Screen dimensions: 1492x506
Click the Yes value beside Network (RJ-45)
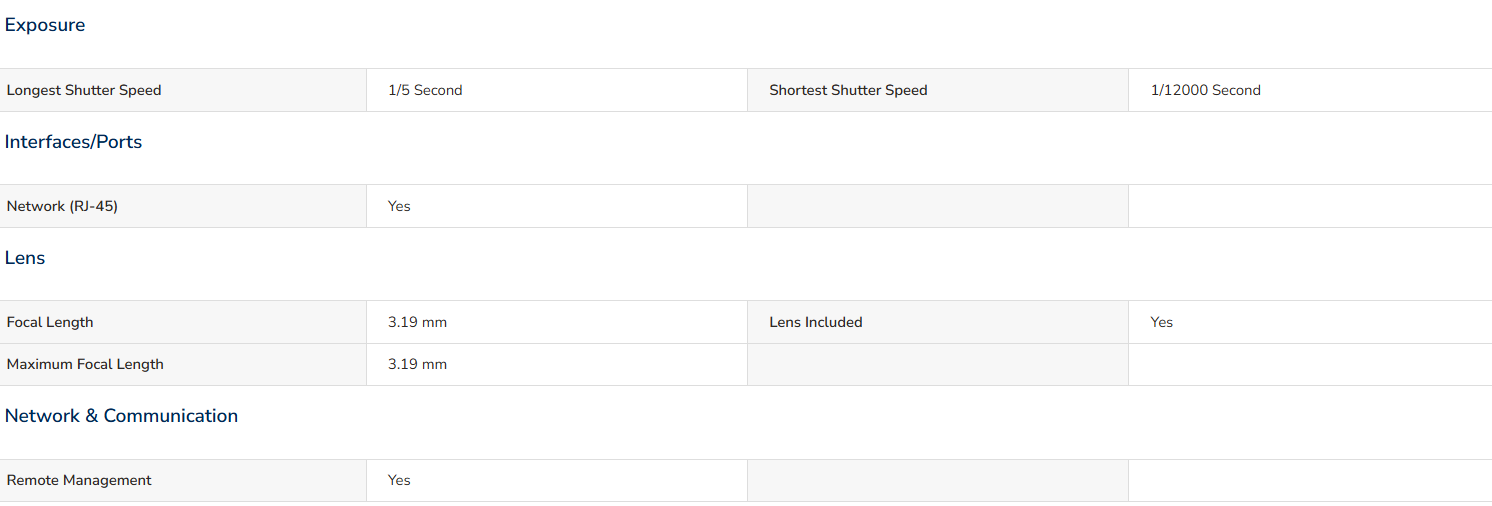click(x=399, y=206)
